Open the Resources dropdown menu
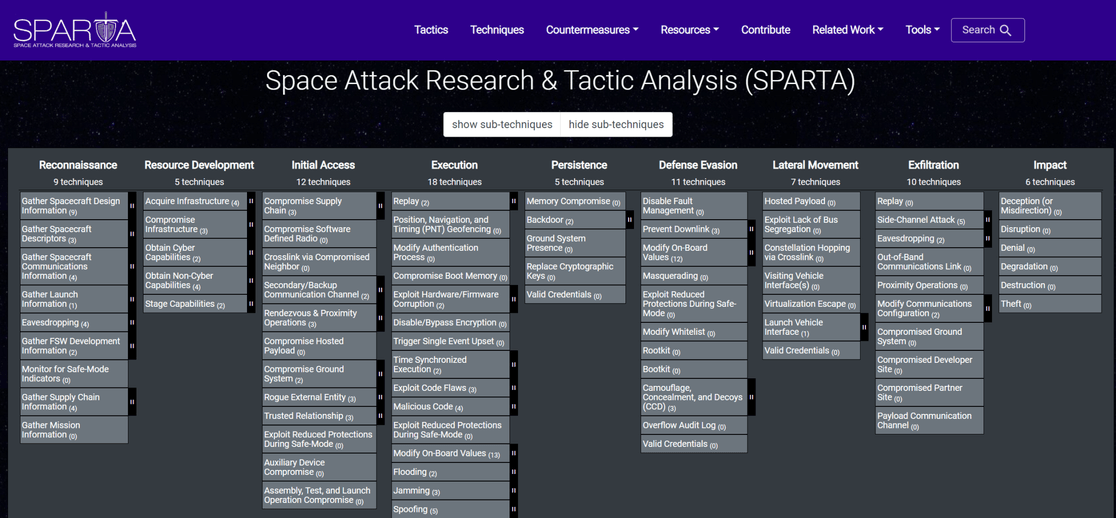Screen dimensions: 1116x518 tap(690, 30)
